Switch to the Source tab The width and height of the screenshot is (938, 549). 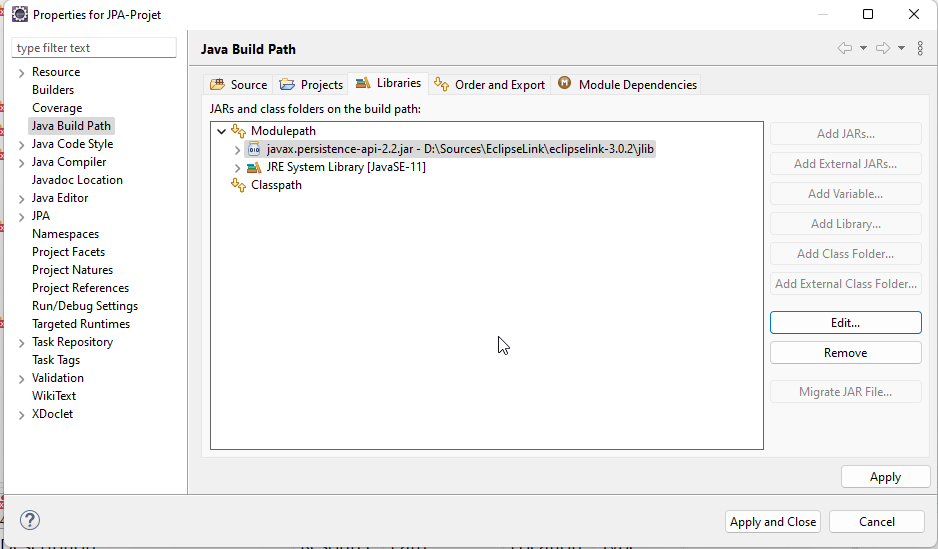pyautogui.click(x=238, y=85)
